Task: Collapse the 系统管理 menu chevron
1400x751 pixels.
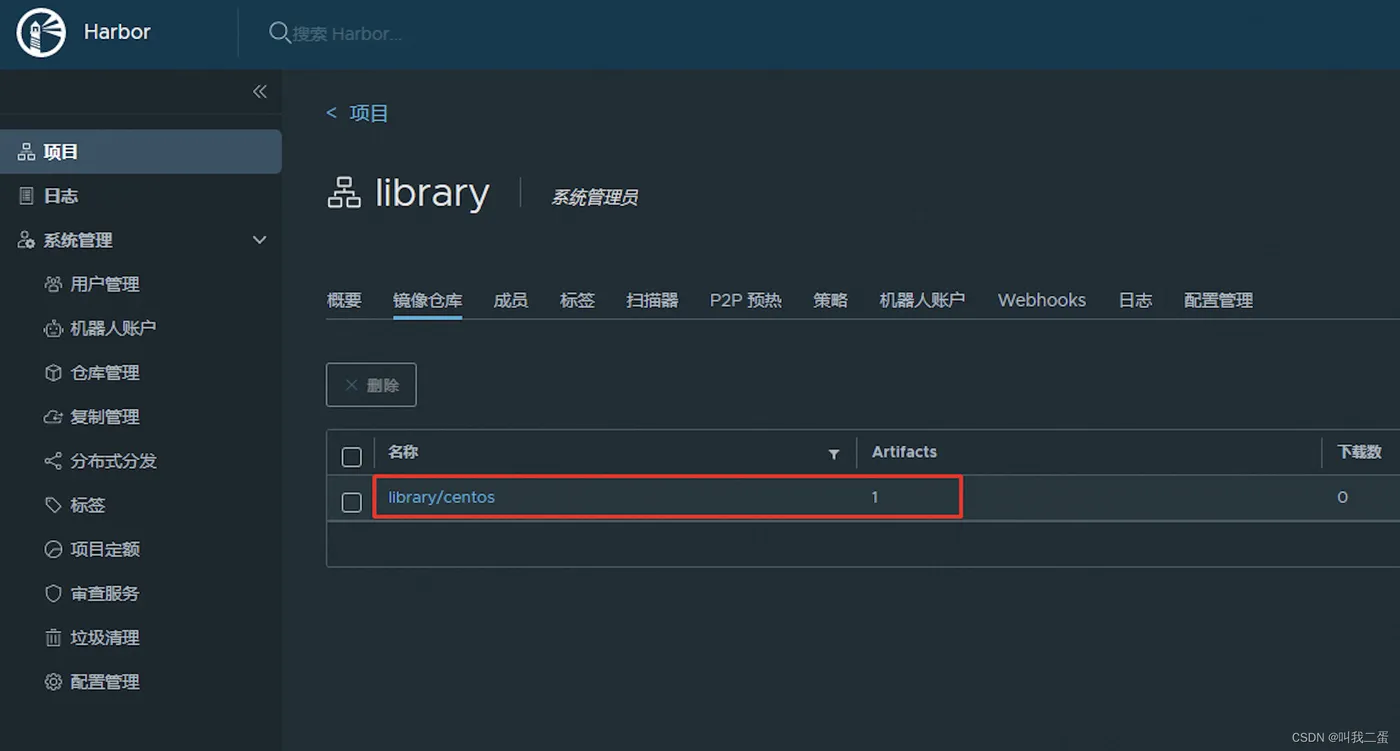Action: (260, 240)
